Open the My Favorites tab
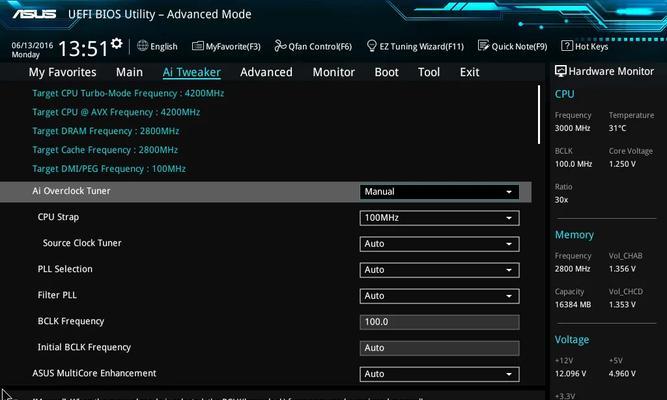Viewport: 667px width, 400px height. pos(63,72)
